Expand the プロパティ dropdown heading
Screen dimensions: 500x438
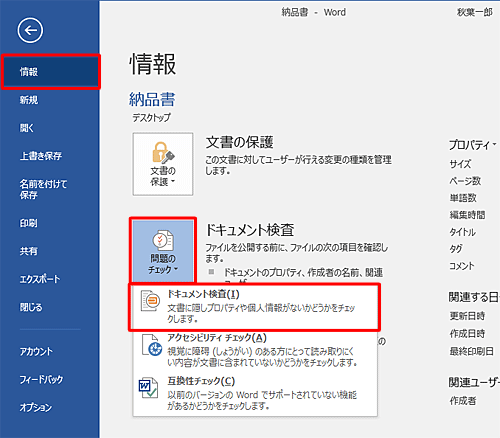tap(473, 145)
